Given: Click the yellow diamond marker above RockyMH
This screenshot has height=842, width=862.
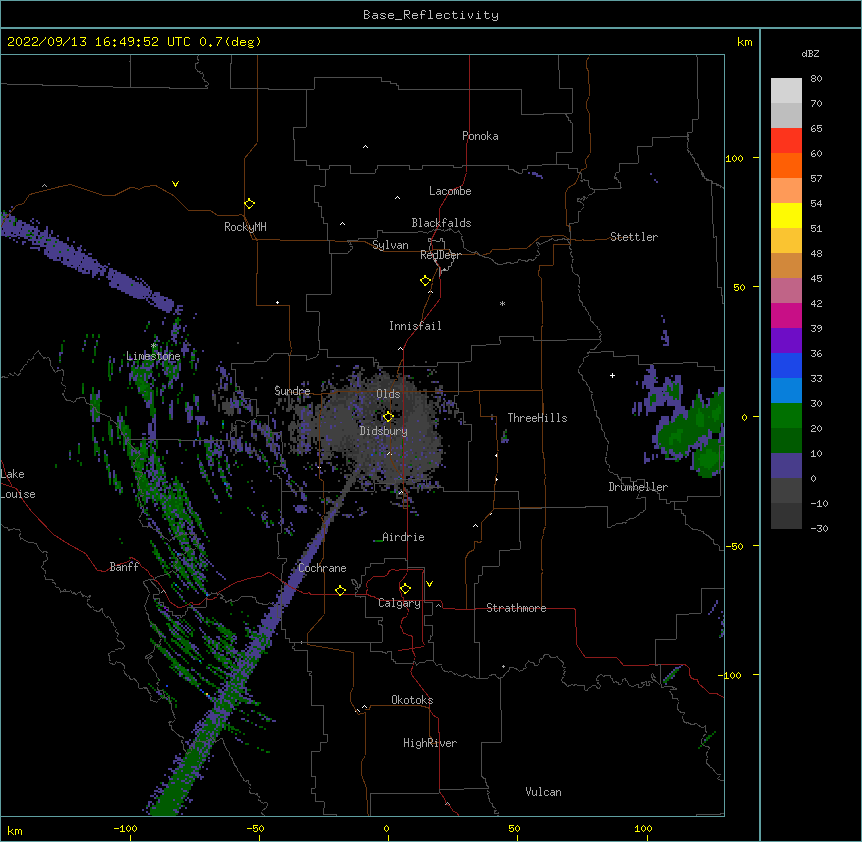Looking at the screenshot, I should [249, 203].
